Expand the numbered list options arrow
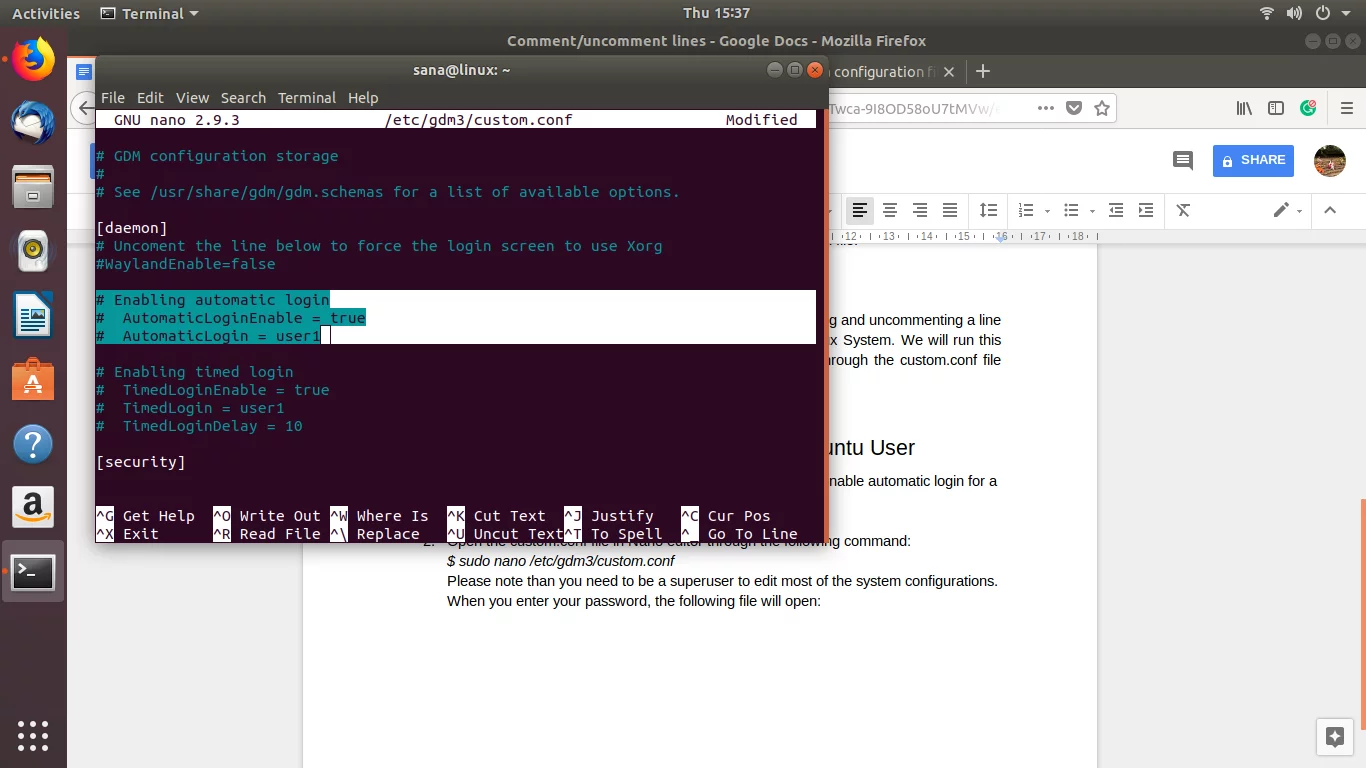The width and height of the screenshot is (1366, 768). click(x=1047, y=211)
